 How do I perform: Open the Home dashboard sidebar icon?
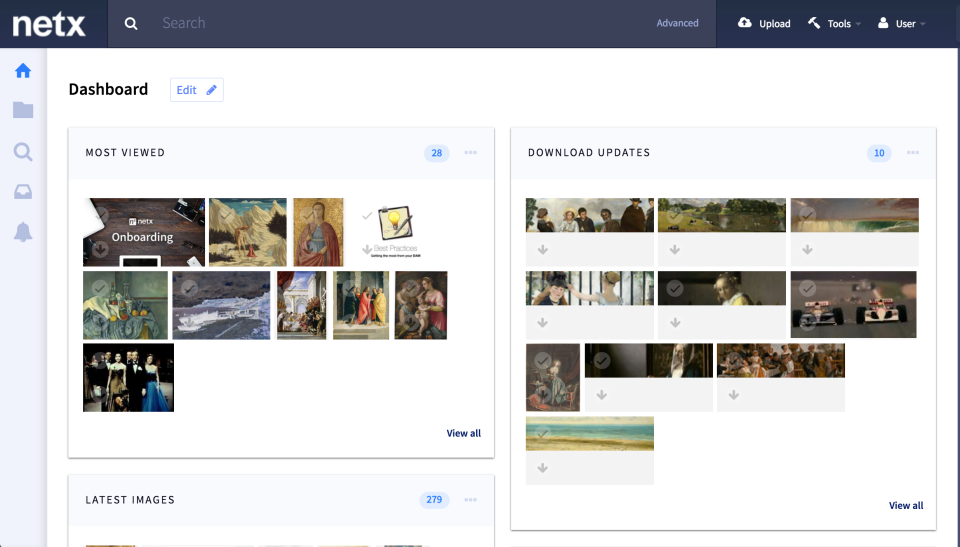click(23, 71)
